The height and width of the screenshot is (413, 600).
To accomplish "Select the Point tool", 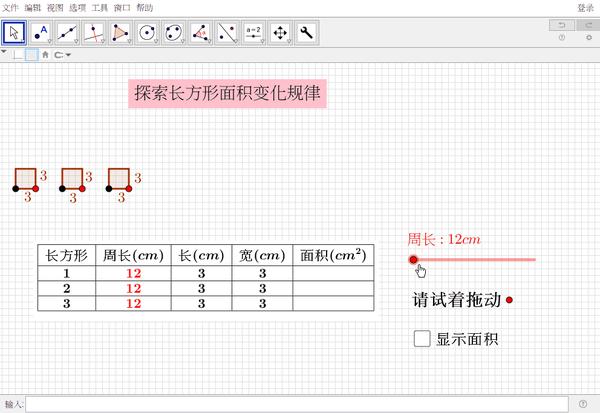I will tap(41, 33).
